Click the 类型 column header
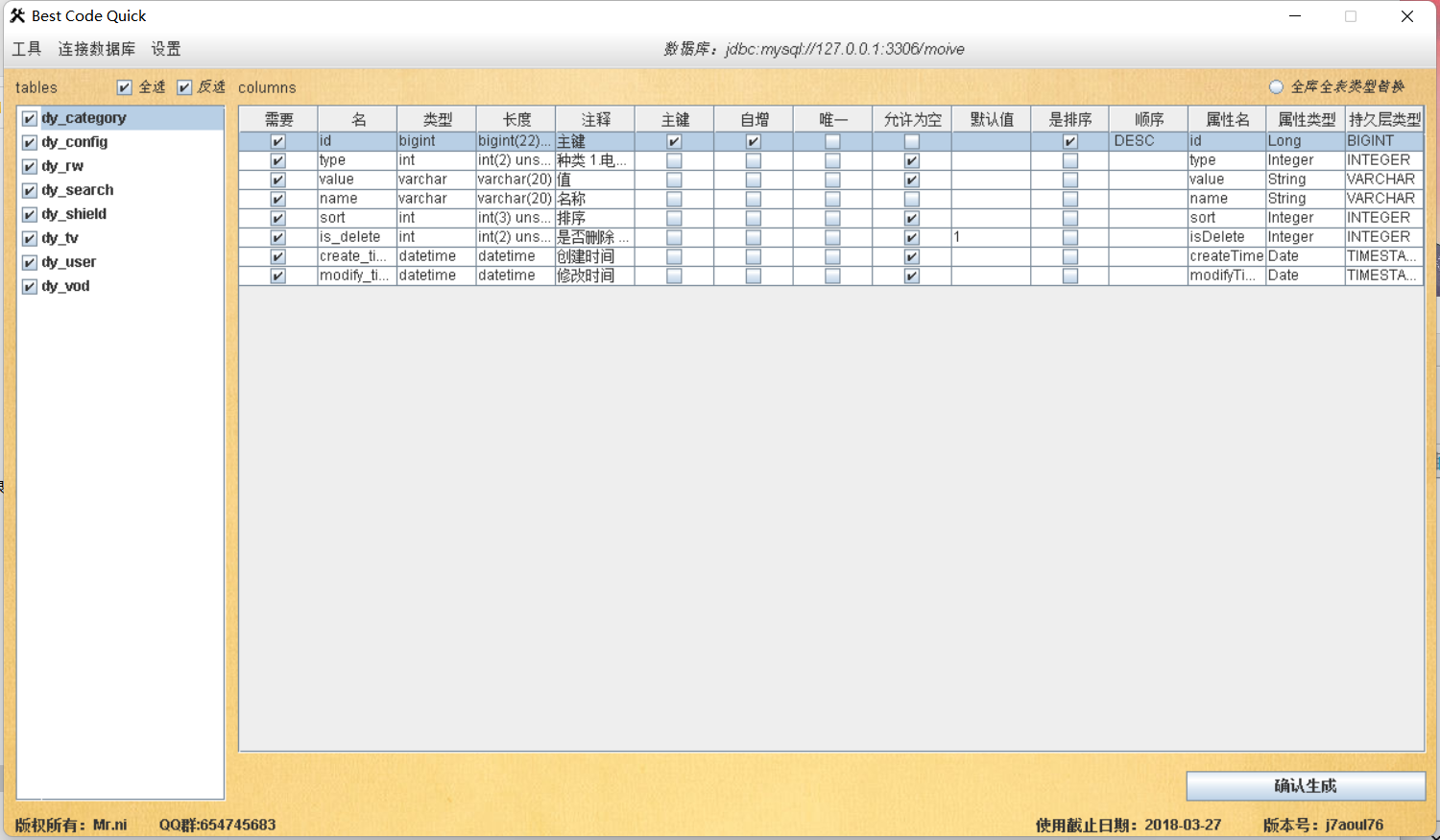The width and height of the screenshot is (1440, 840). [x=437, y=119]
